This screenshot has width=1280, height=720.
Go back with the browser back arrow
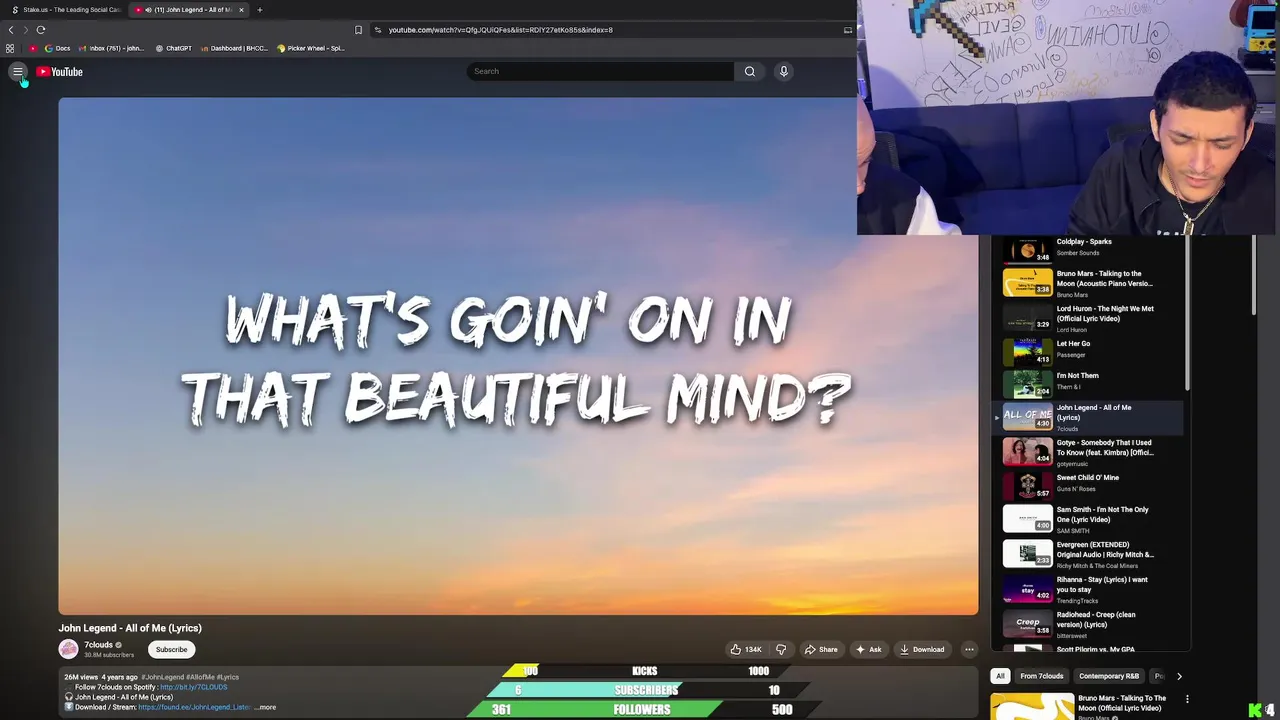click(x=11, y=30)
